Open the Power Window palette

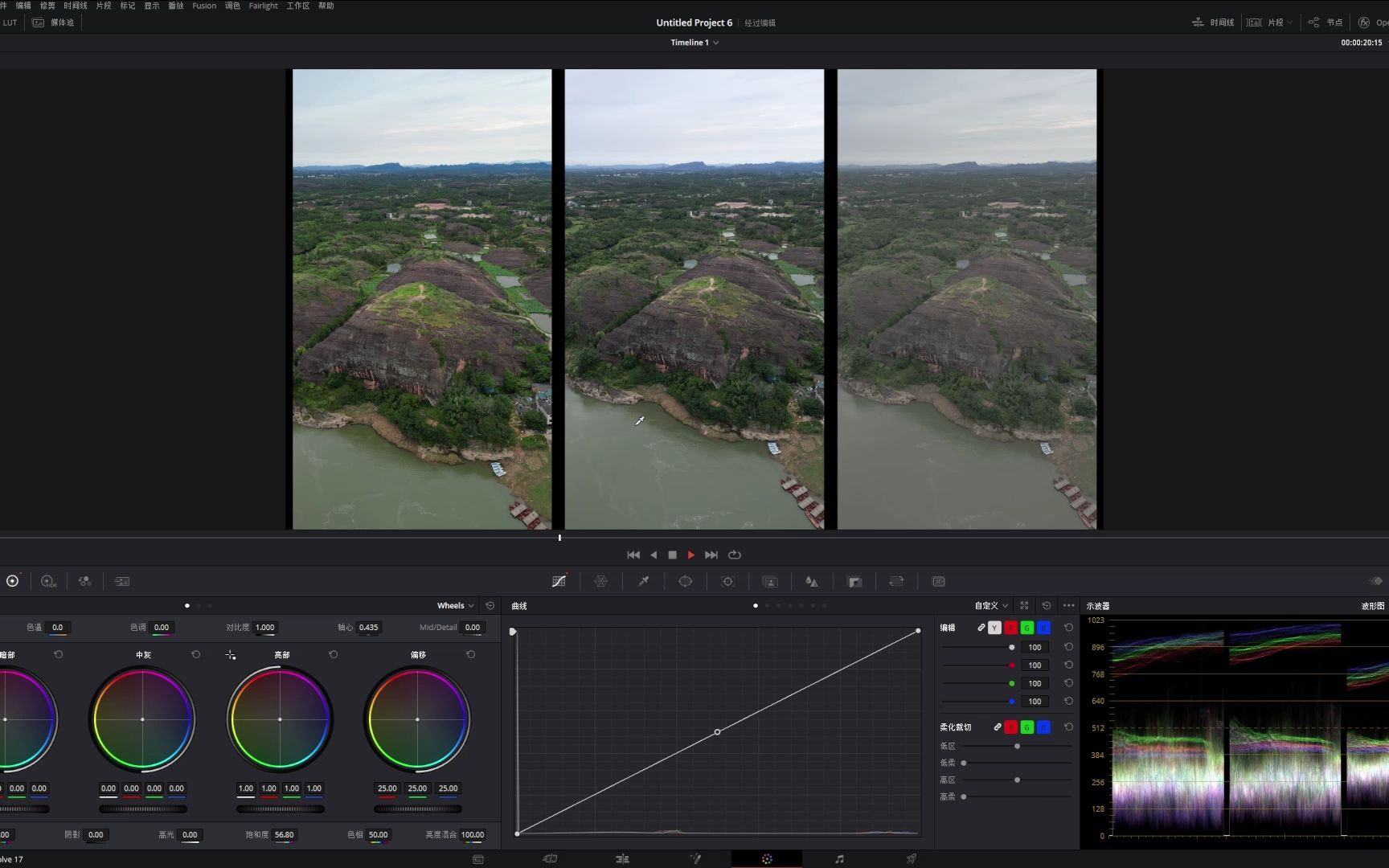[x=685, y=581]
